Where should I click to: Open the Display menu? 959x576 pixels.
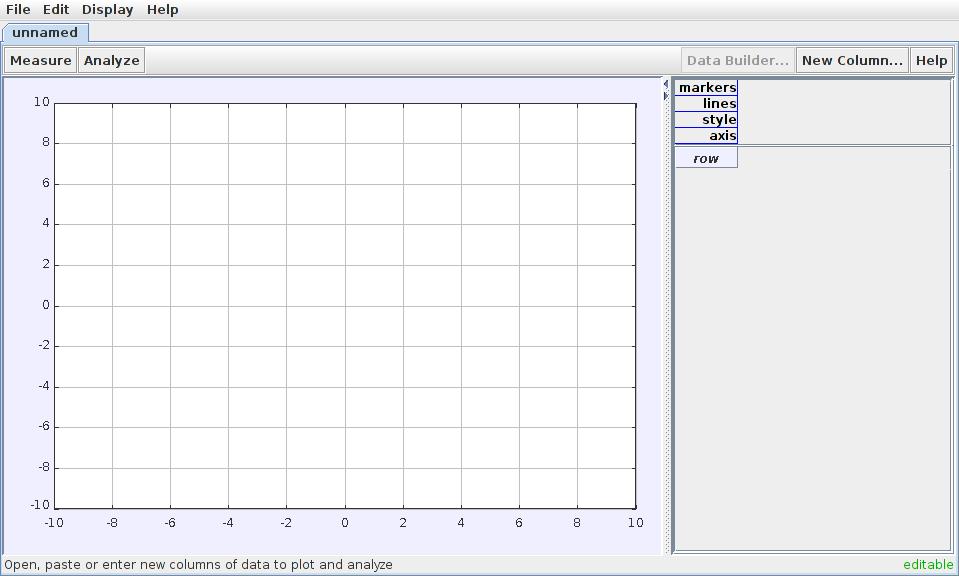point(107,9)
